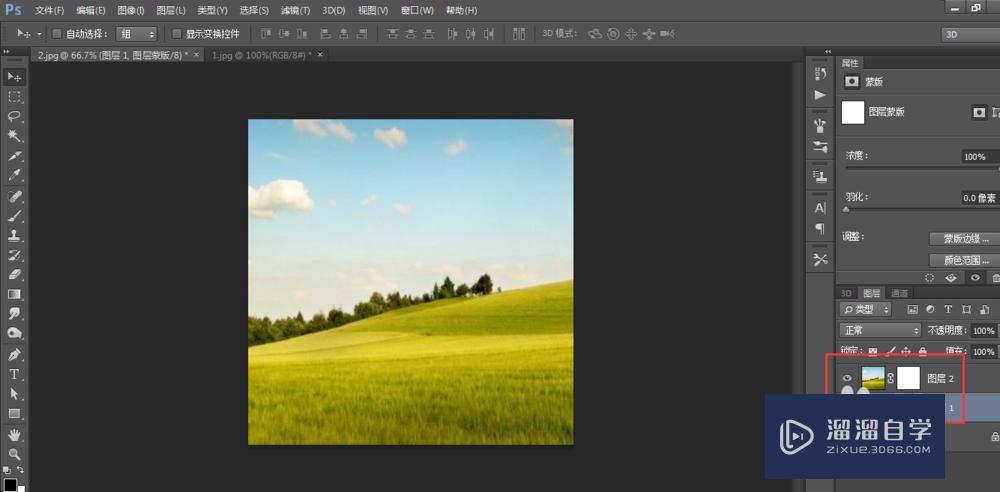Toggle pixel layer filter in Layers panel

[x=912, y=309]
